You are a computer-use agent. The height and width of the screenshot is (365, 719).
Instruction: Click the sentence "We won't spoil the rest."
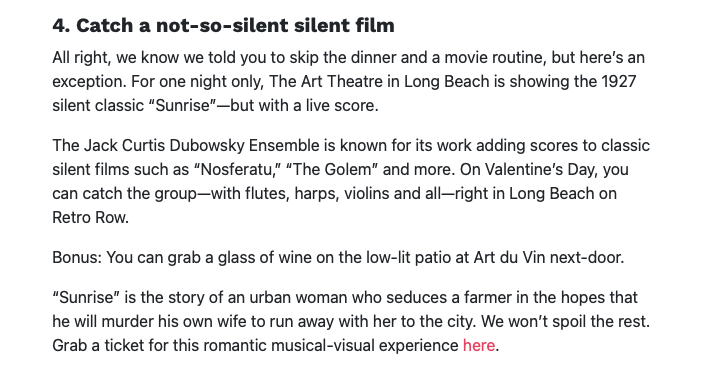565,321
